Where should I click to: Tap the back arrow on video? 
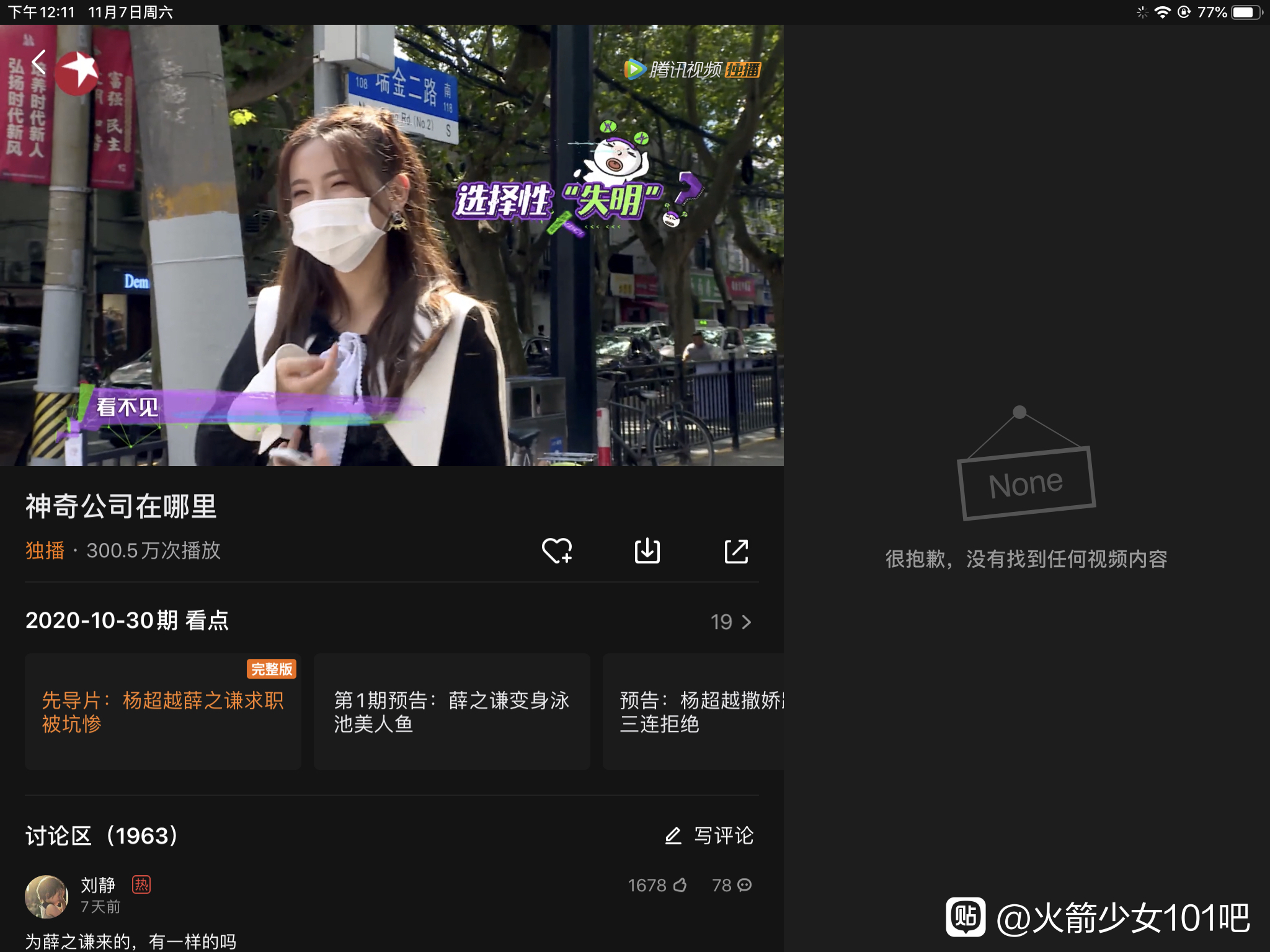click(x=39, y=62)
